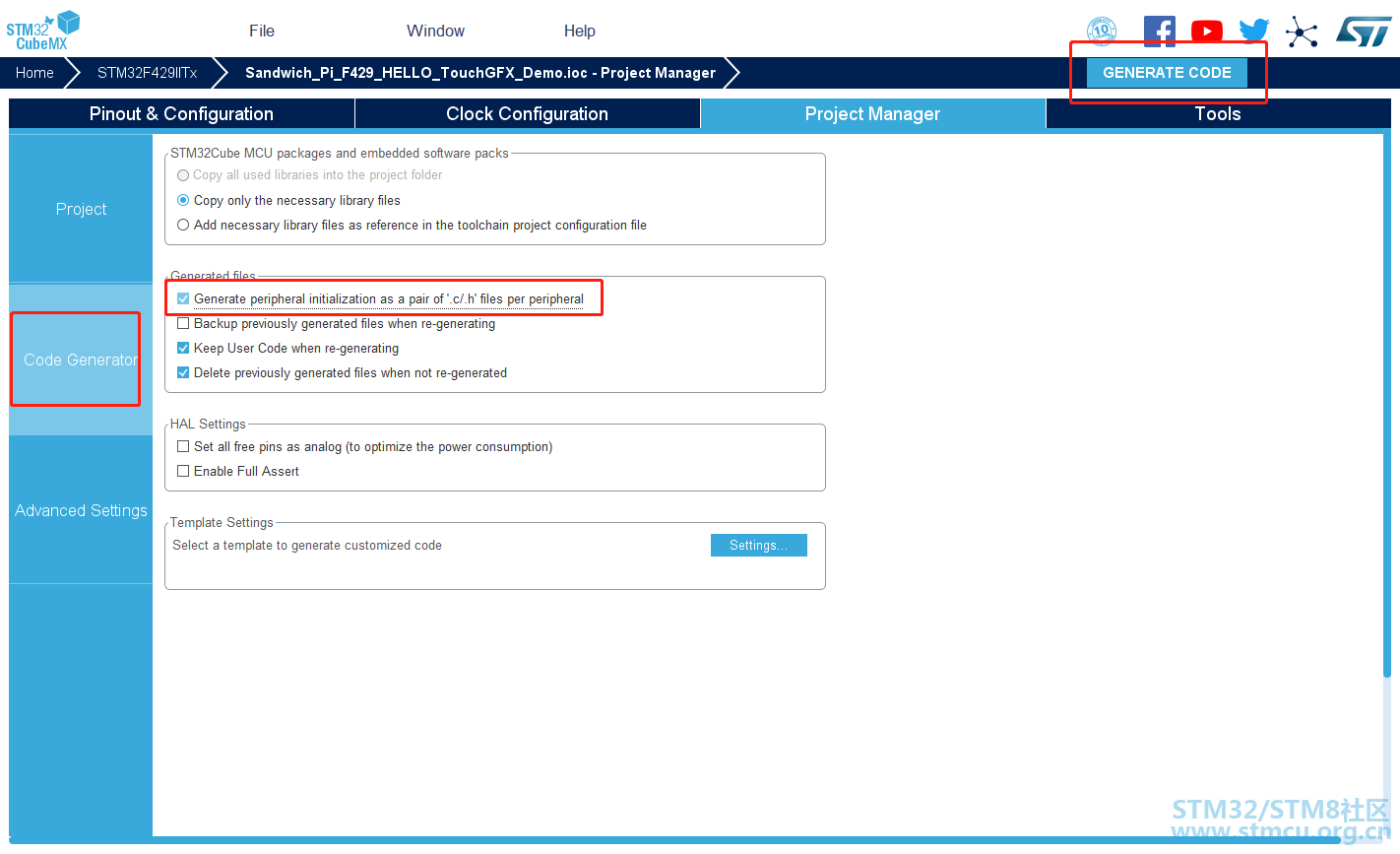Click 'STM32Cube MCU packages and embedded software packs' label
Viewport: 1400px width, 854px height.
coord(340,153)
